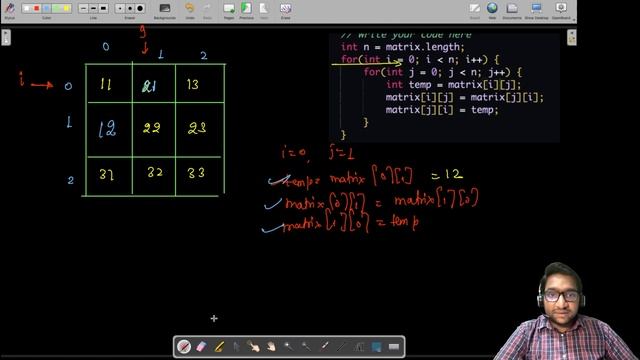640x360 pixels.
Task: Expand the left side panel tab
Action: [6, 38]
